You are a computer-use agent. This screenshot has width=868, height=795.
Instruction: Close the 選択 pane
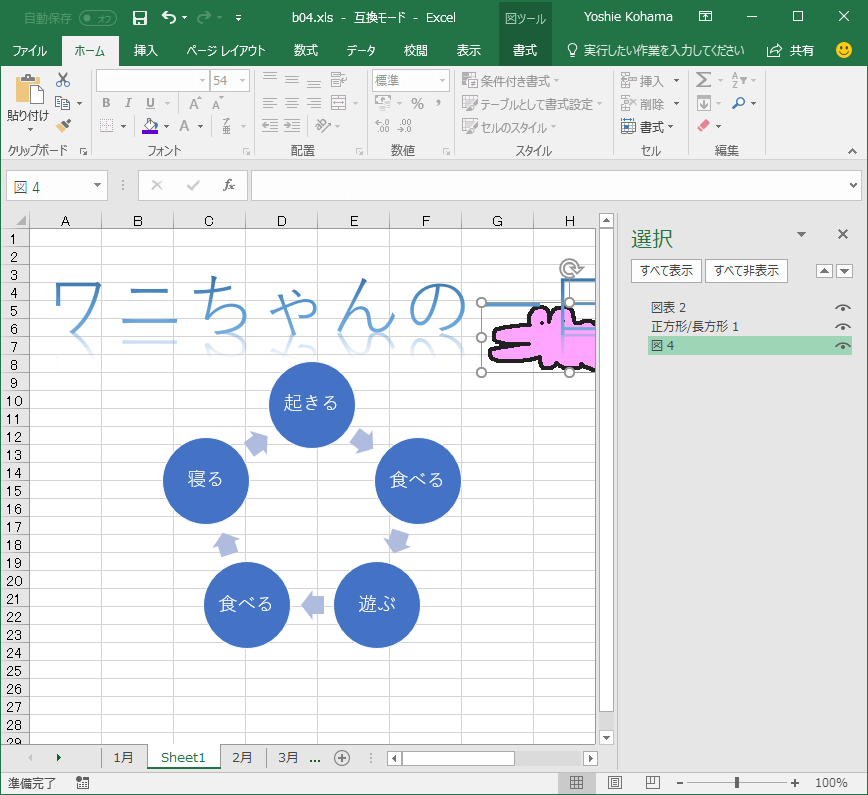point(843,234)
